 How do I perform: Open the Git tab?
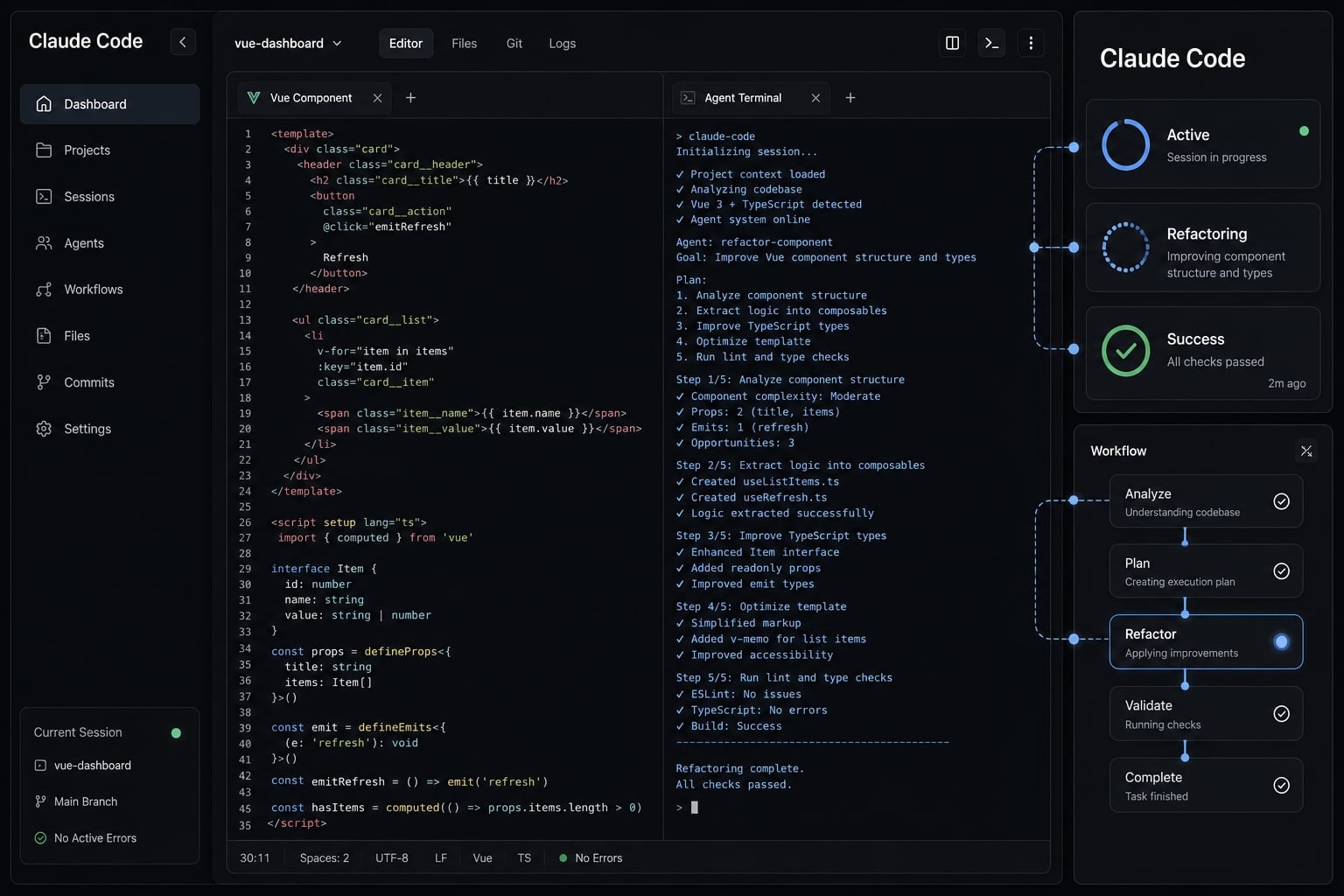[514, 43]
